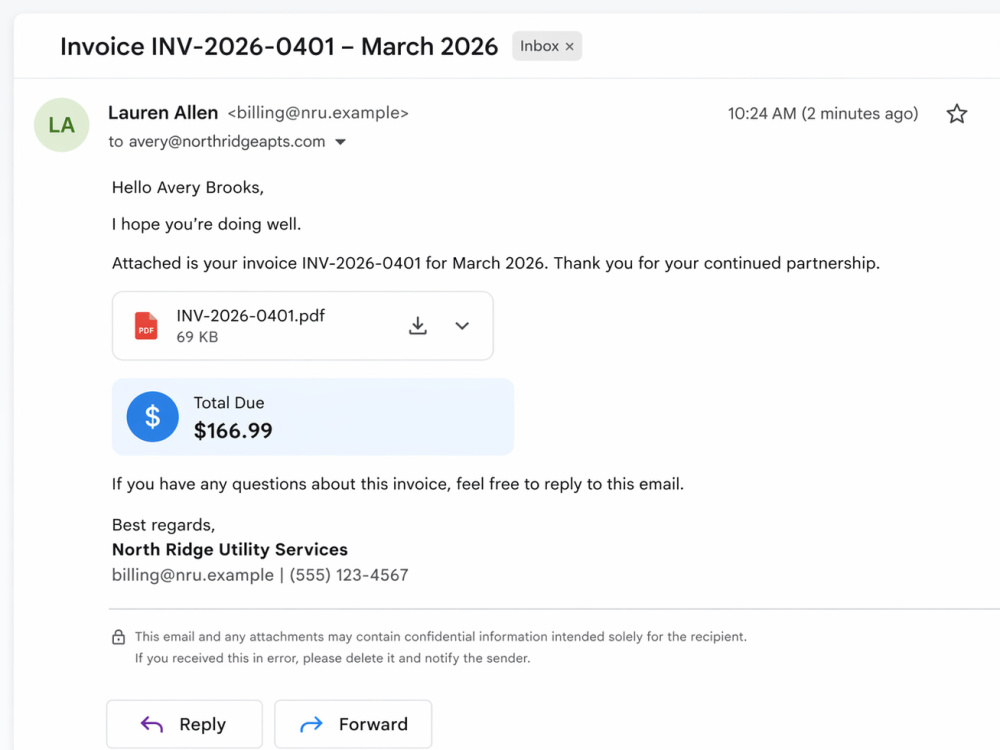Click the Inbox label chip

547,47
